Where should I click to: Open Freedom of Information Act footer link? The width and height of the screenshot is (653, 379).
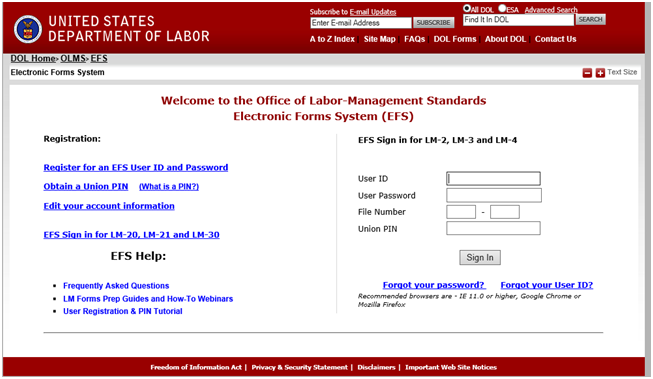coord(196,367)
